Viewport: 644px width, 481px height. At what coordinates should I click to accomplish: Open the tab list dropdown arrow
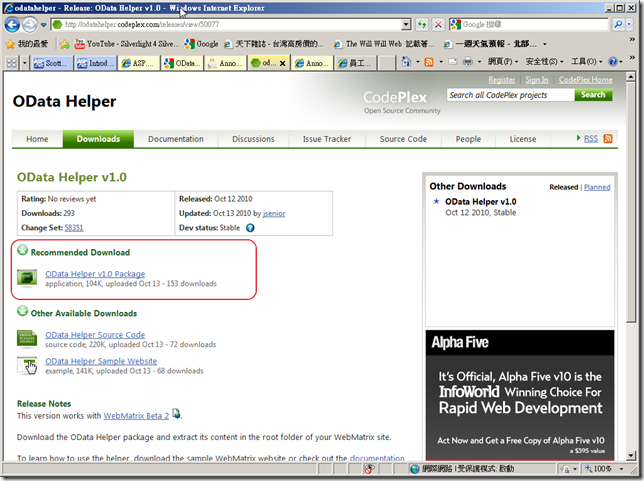pos(24,63)
